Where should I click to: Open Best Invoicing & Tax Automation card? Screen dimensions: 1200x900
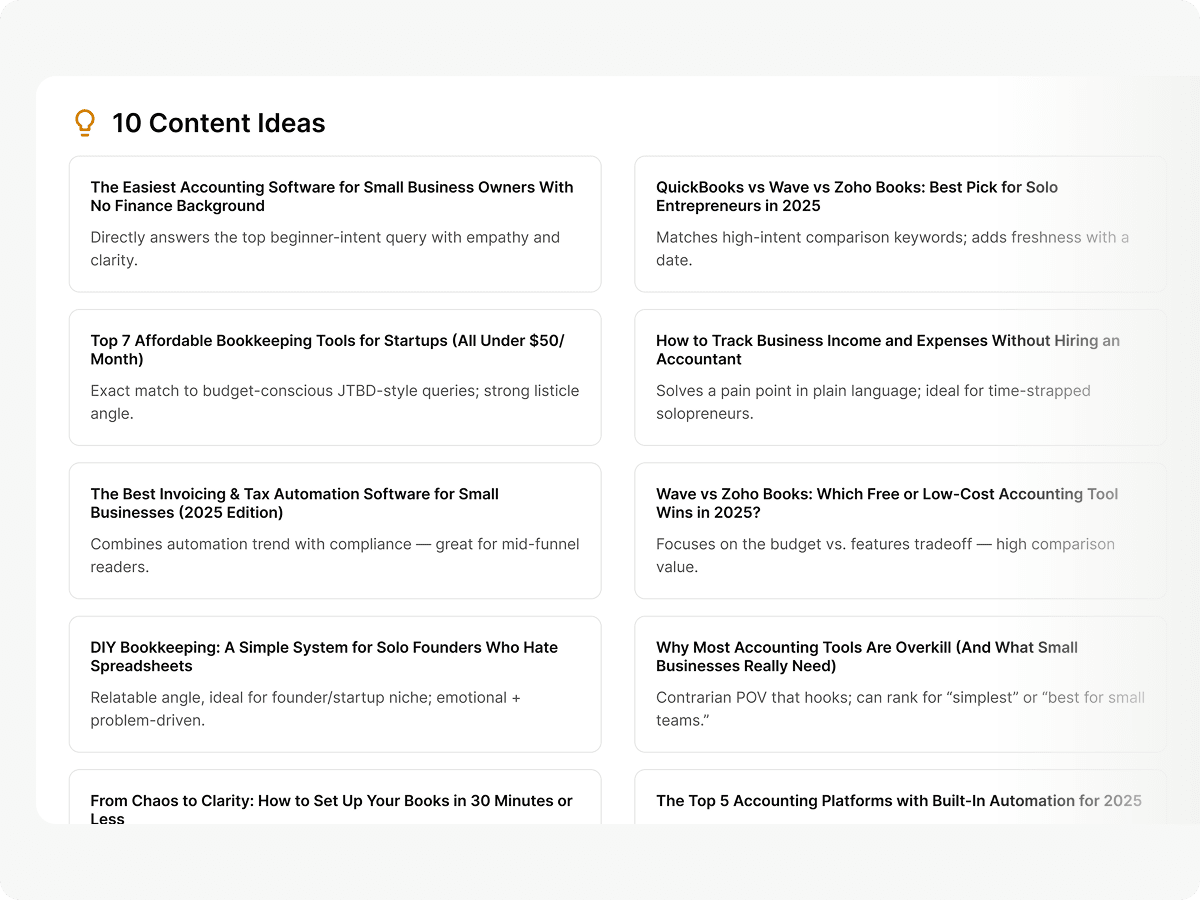[x=294, y=503]
